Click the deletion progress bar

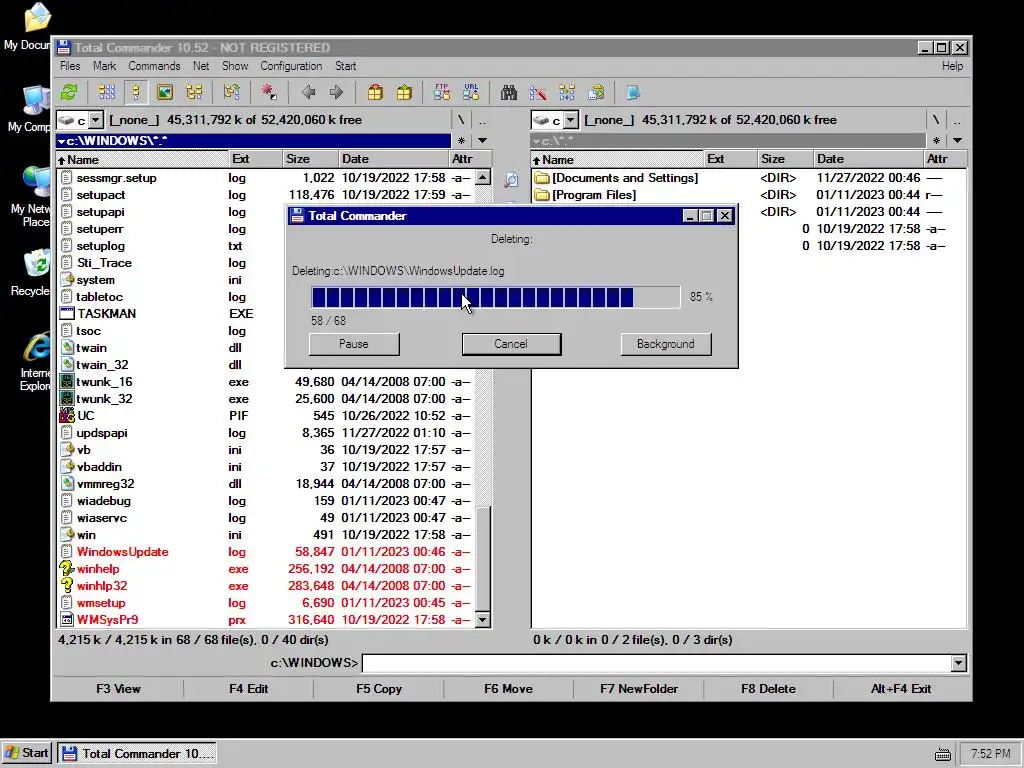click(495, 297)
